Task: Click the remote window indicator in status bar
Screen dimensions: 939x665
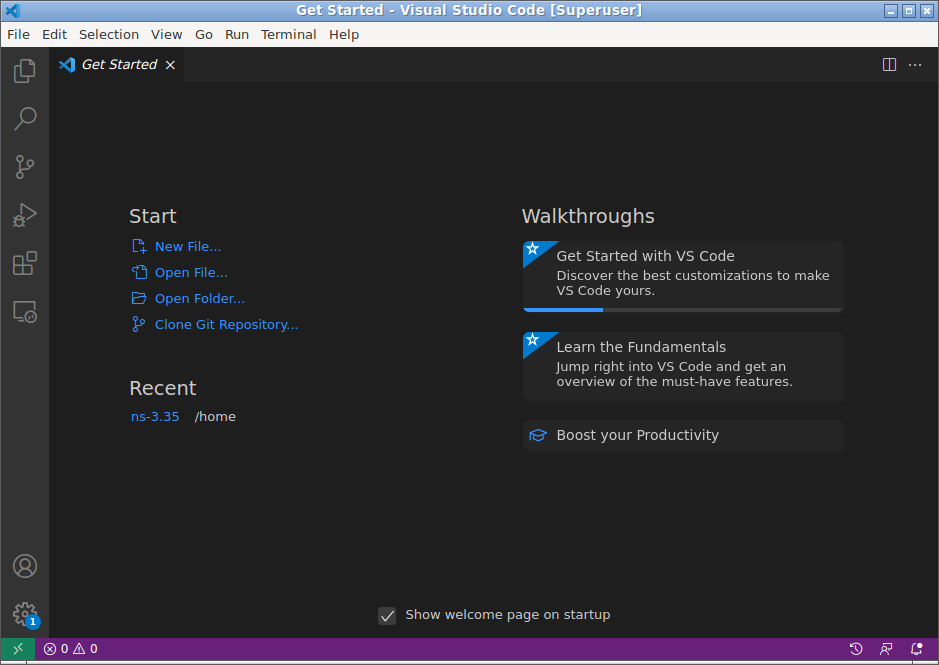Action: (18, 649)
